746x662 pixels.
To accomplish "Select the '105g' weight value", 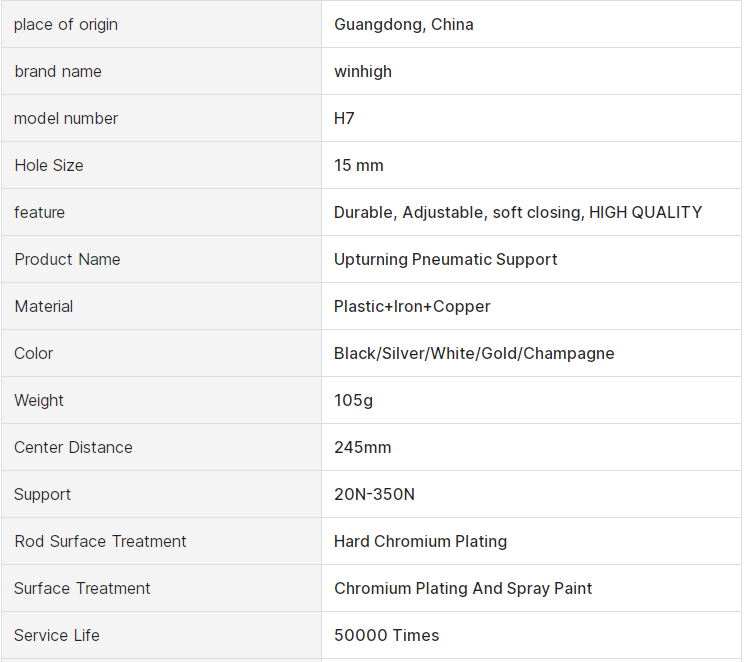I will tap(354, 400).
